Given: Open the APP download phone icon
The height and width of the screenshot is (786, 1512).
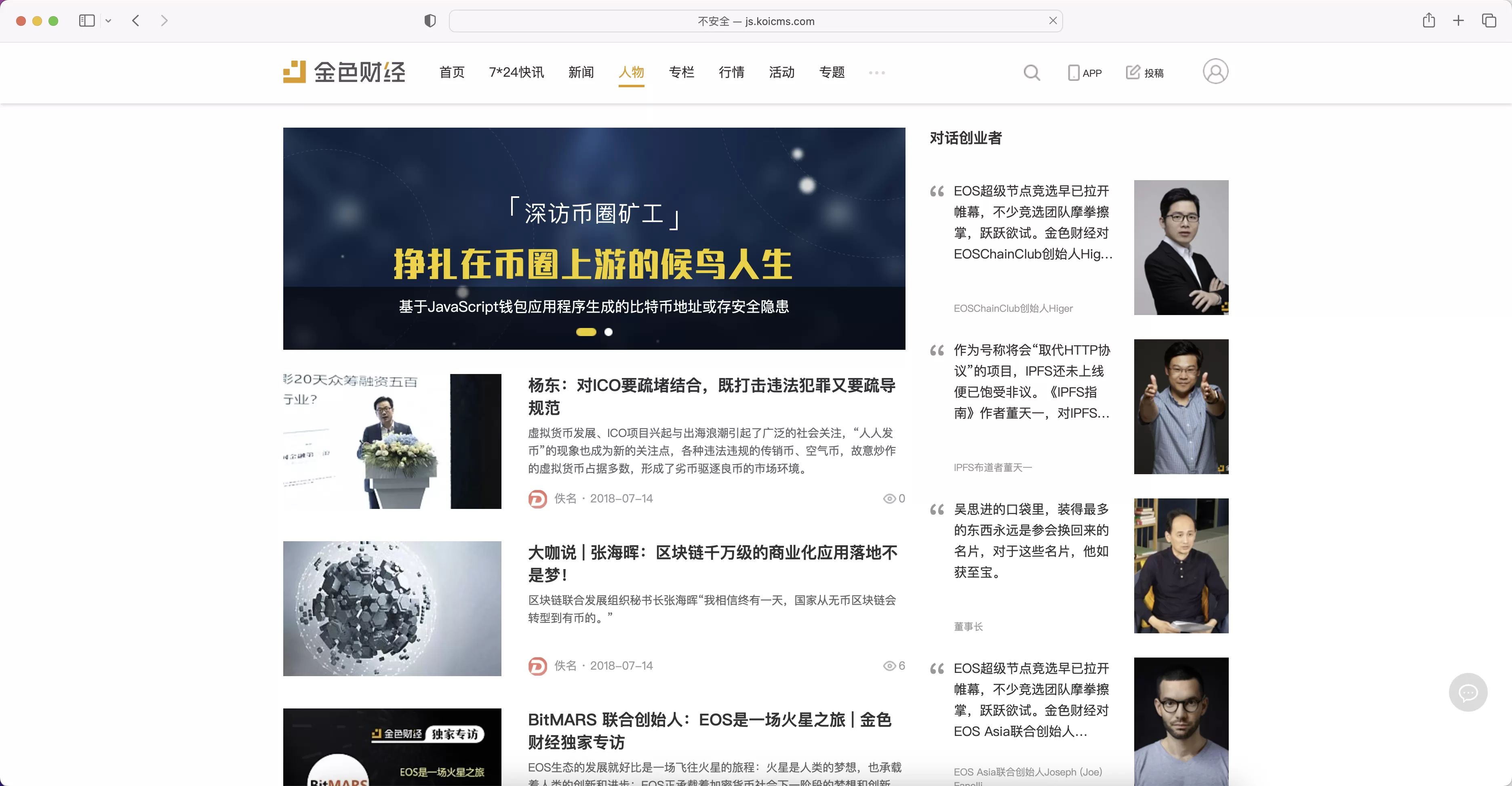Looking at the screenshot, I should click(1084, 73).
